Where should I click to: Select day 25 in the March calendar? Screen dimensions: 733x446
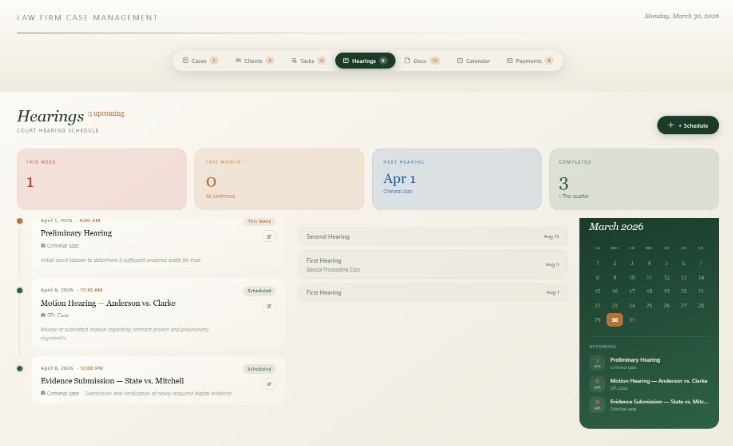[649, 305]
